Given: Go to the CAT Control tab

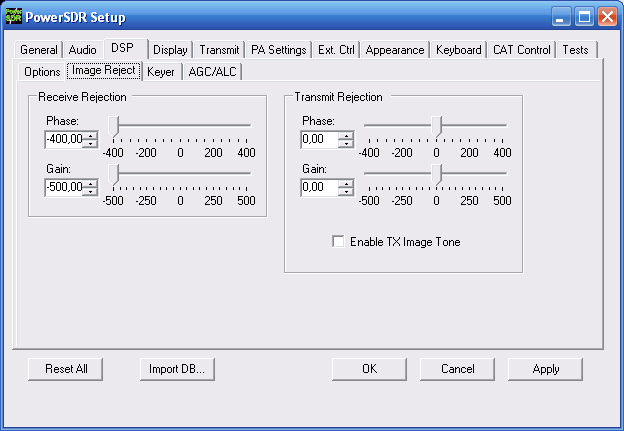Looking at the screenshot, I should (521, 50).
